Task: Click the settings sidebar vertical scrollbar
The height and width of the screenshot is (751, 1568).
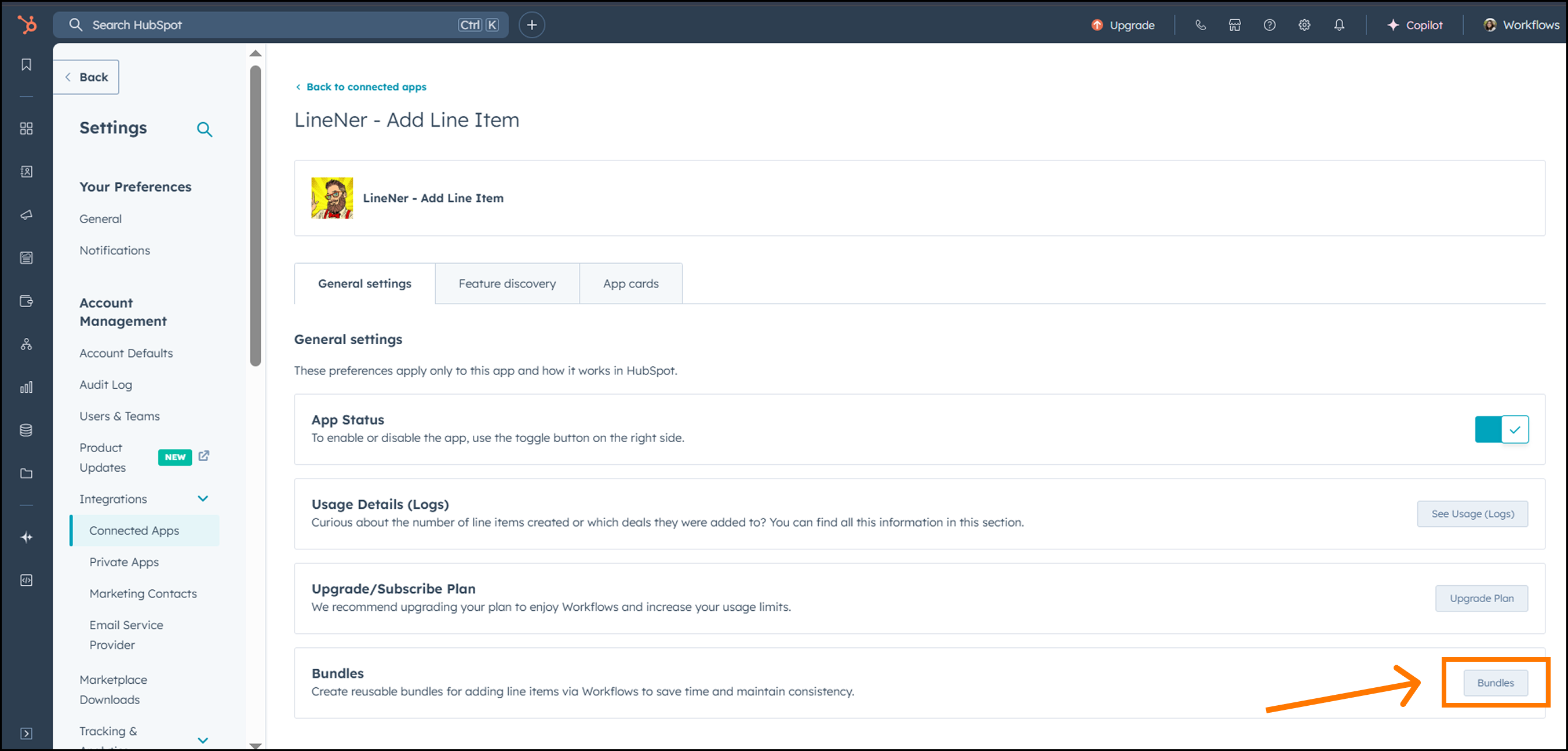Action: tap(256, 216)
